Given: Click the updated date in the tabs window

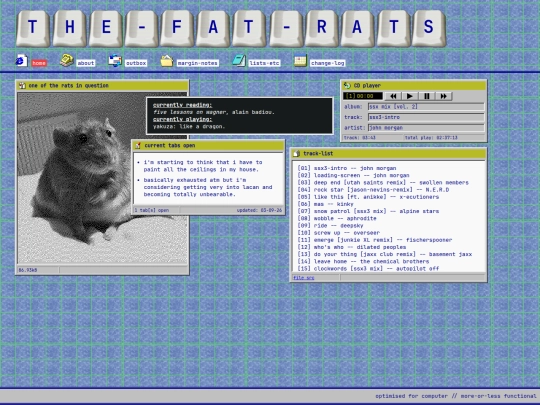Looking at the screenshot, I should pos(259,210).
